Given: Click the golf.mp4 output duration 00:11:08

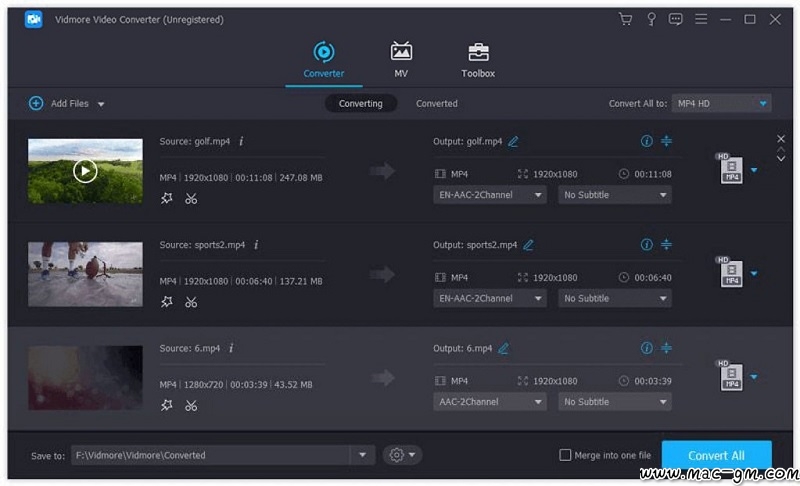Looking at the screenshot, I should 653,174.
